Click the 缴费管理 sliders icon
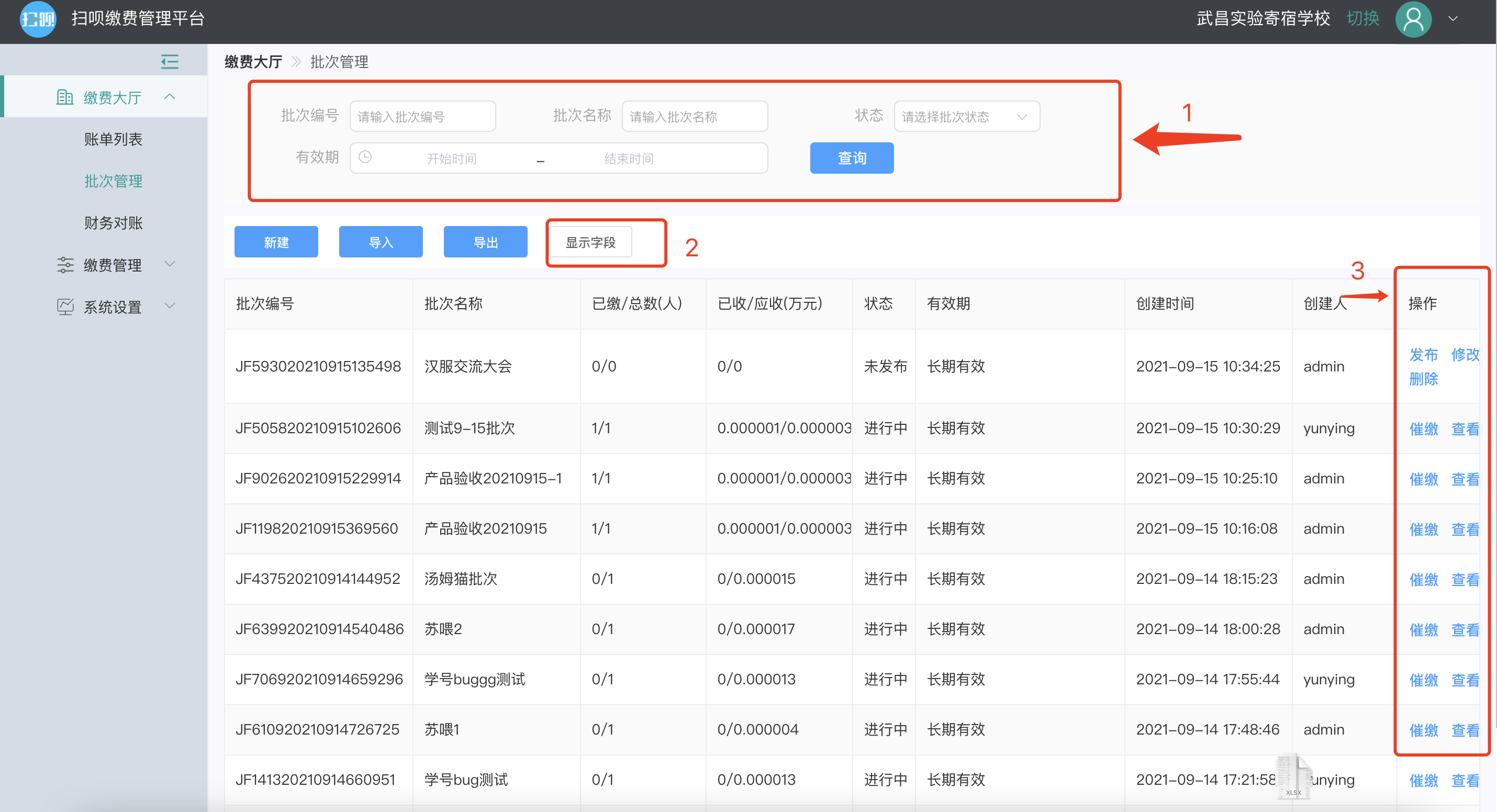The image size is (1497, 812). [65, 265]
